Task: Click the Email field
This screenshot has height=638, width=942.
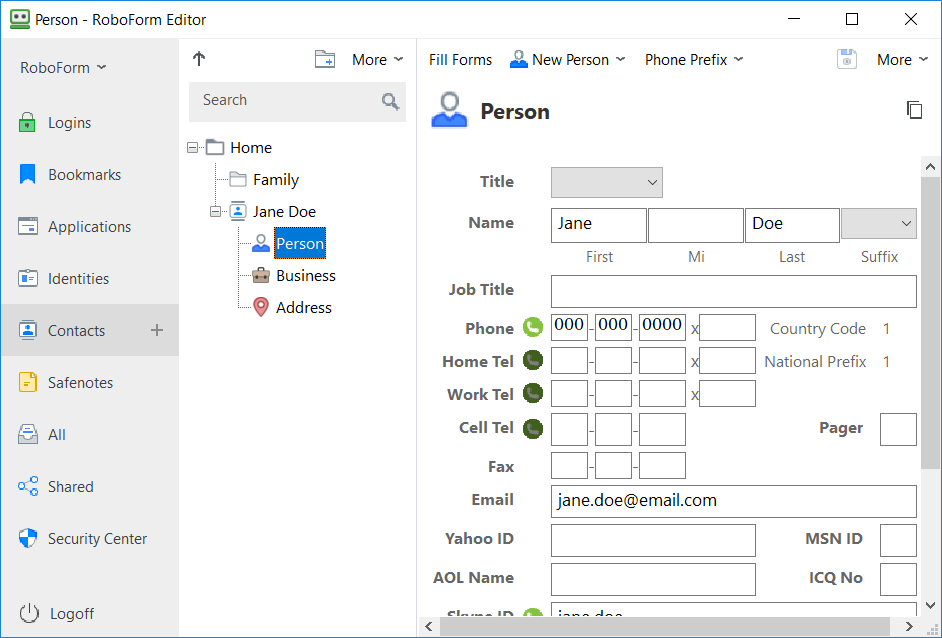Action: click(x=734, y=501)
